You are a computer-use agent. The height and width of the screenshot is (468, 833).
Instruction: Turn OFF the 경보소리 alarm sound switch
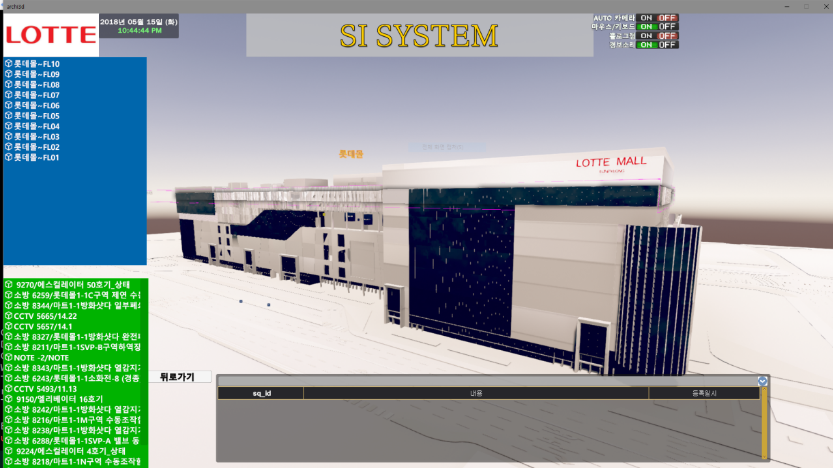(x=667, y=45)
